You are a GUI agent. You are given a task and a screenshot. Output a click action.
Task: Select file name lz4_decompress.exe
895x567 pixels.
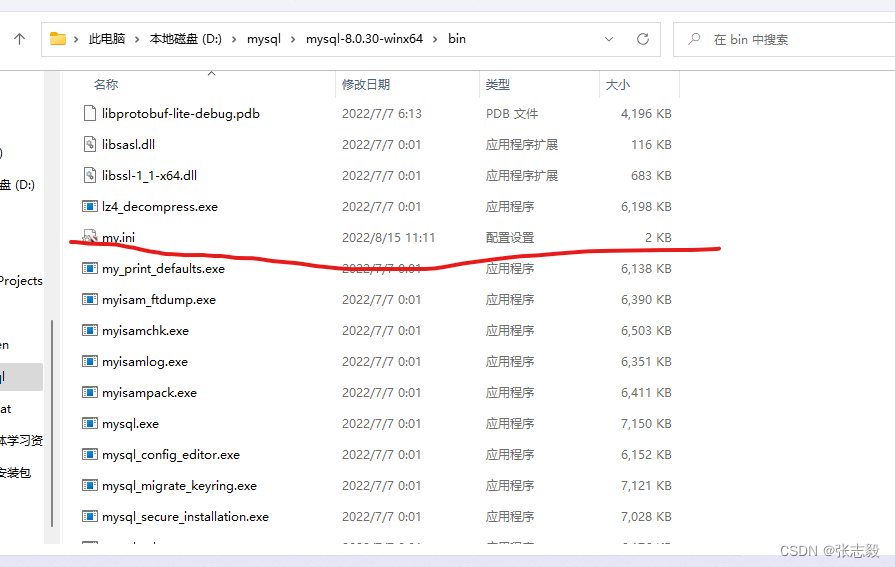tap(160, 207)
